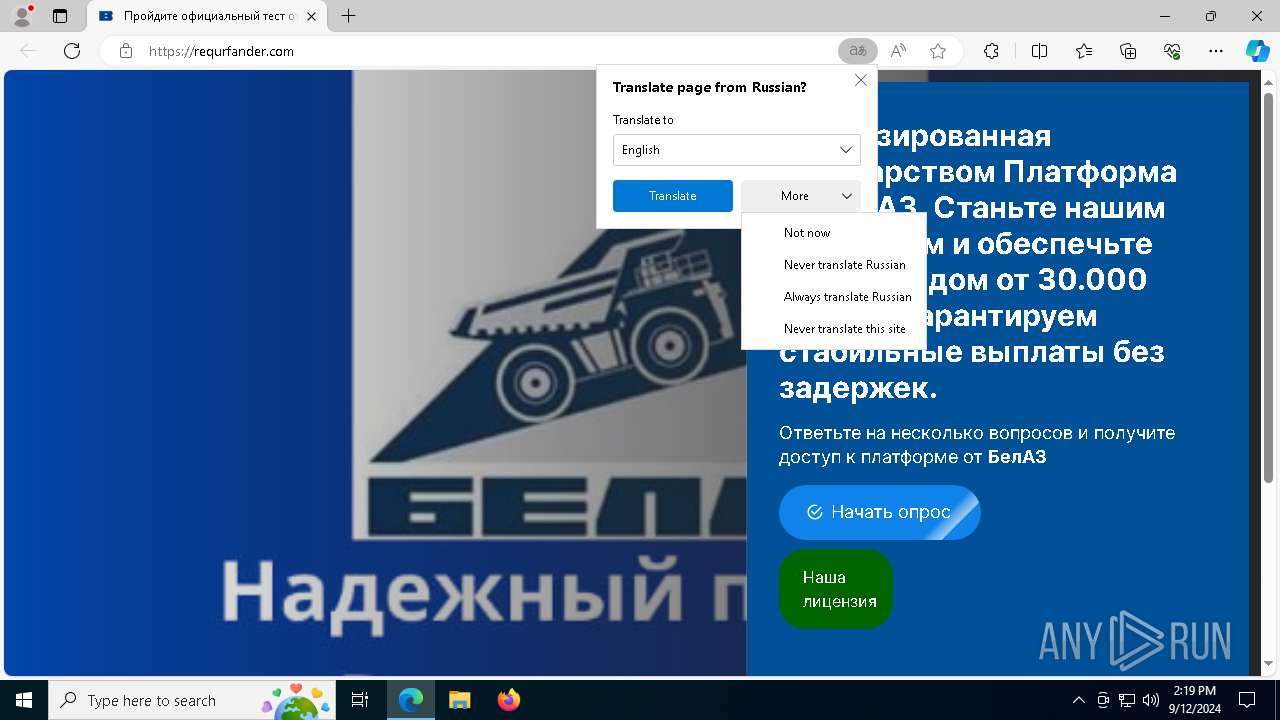Show hidden system tray icons
This screenshot has width=1280, height=720.
[1078, 700]
